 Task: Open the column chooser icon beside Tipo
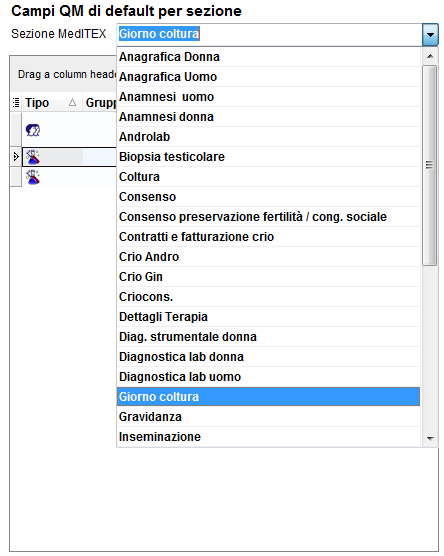16,102
